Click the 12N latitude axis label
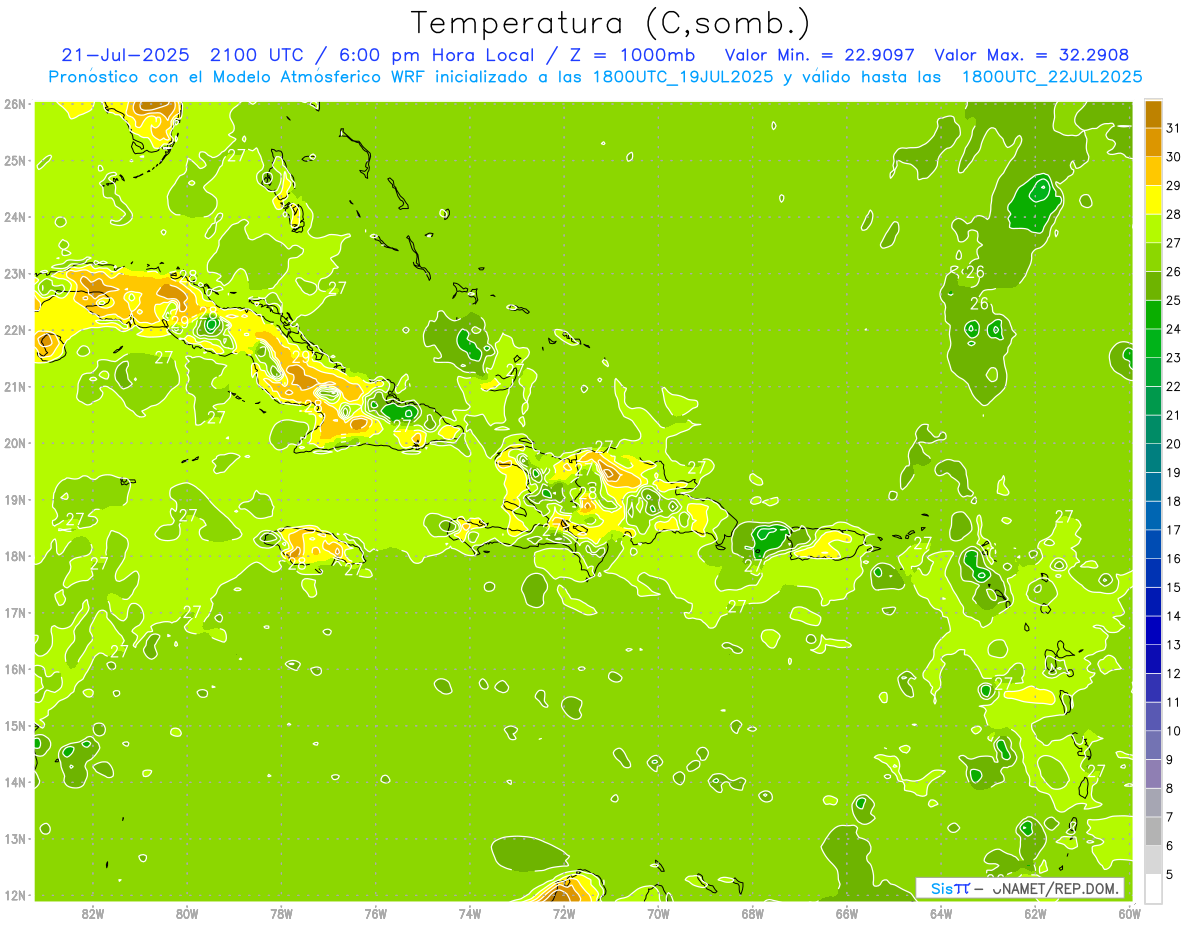The height and width of the screenshot is (927, 1200). tap(14, 895)
